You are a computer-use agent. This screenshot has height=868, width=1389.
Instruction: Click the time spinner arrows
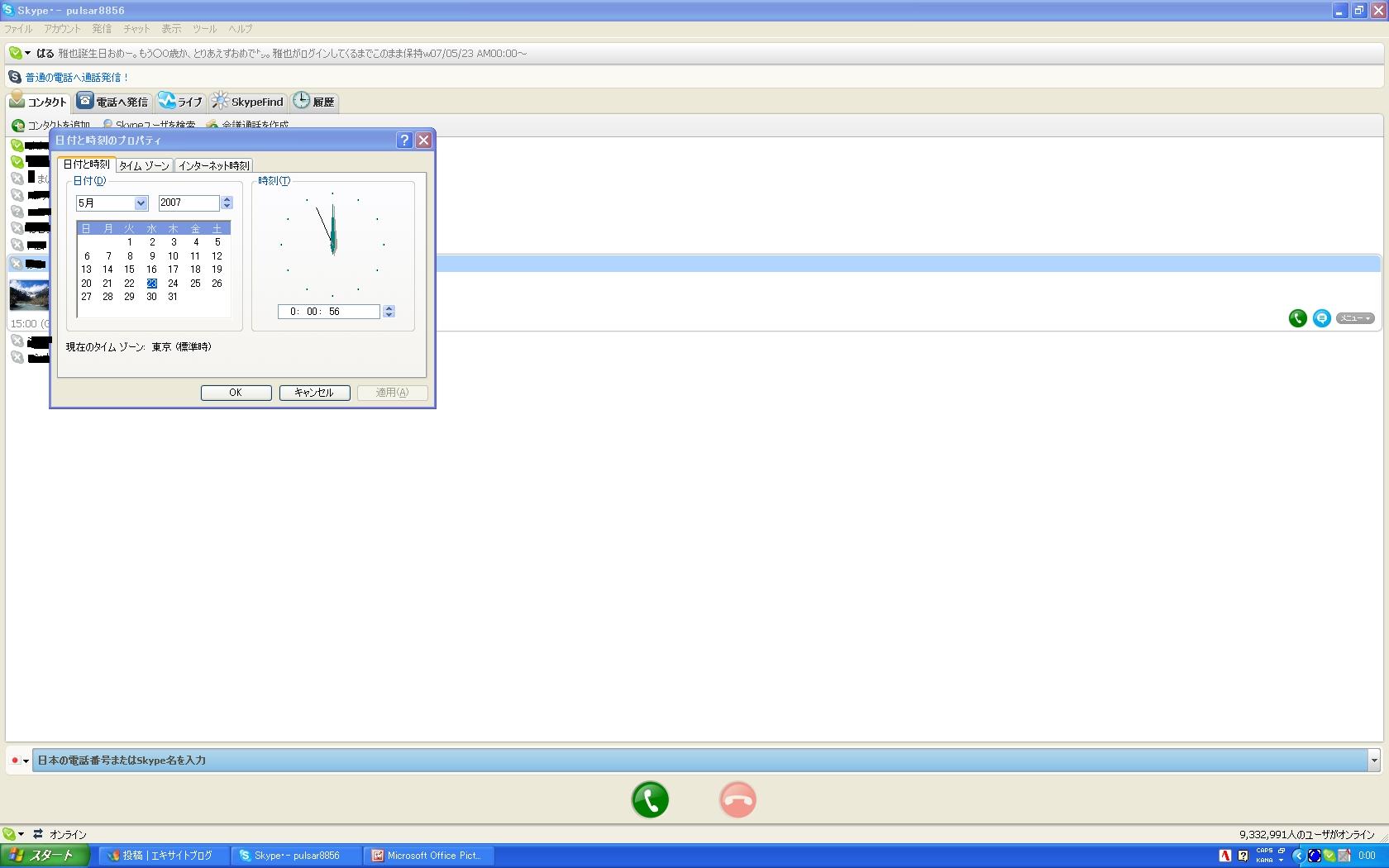tap(389, 312)
